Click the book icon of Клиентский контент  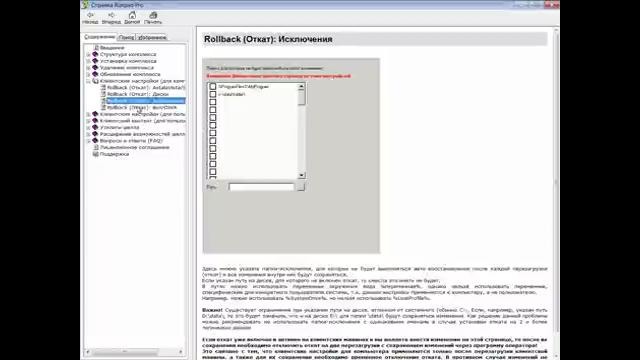click(x=95, y=121)
